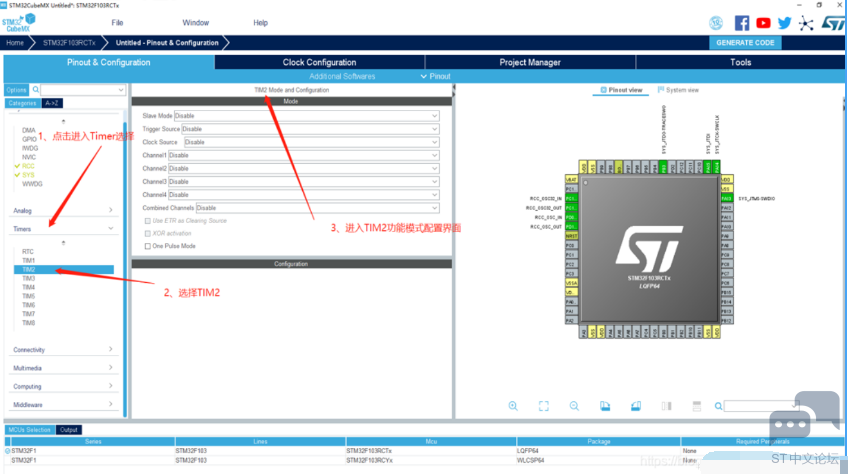The height and width of the screenshot is (474, 848).
Task: Open the Slave Mode dropdown
Action: [307, 116]
